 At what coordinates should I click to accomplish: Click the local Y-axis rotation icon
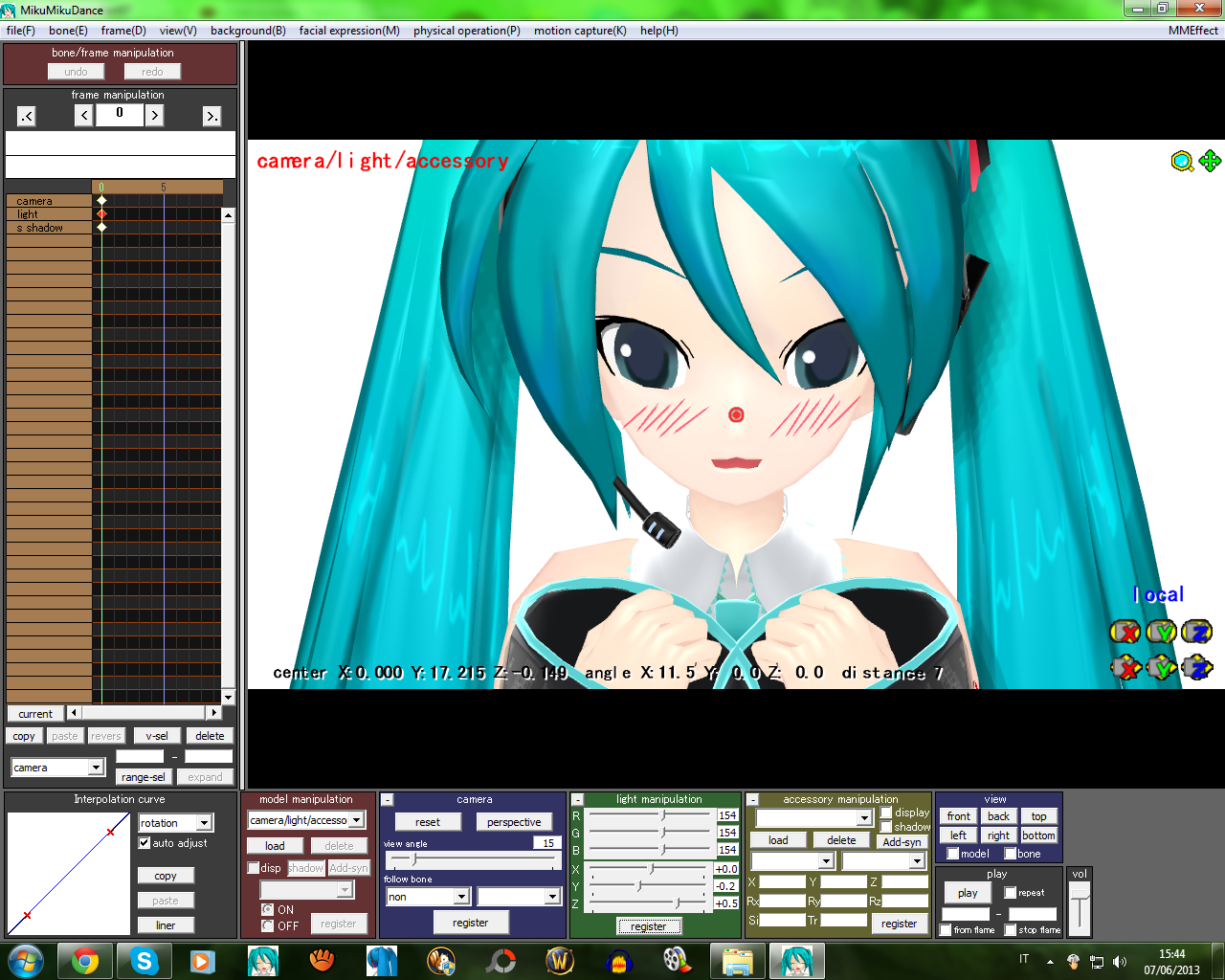pyautogui.click(x=1162, y=633)
